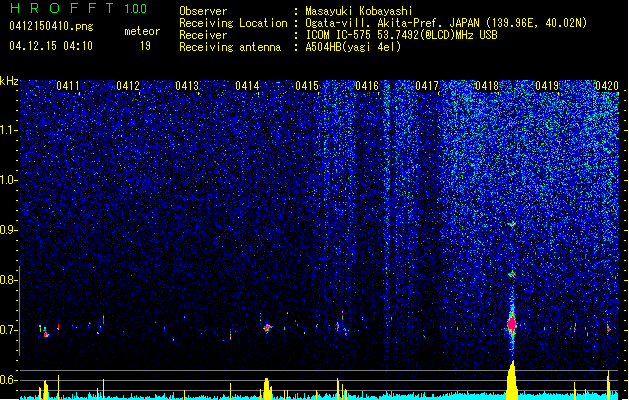This screenshot has height=400, width=629.
Task: Click observer name Masayuki Kobayashi
Action: [x=359, y=11]
